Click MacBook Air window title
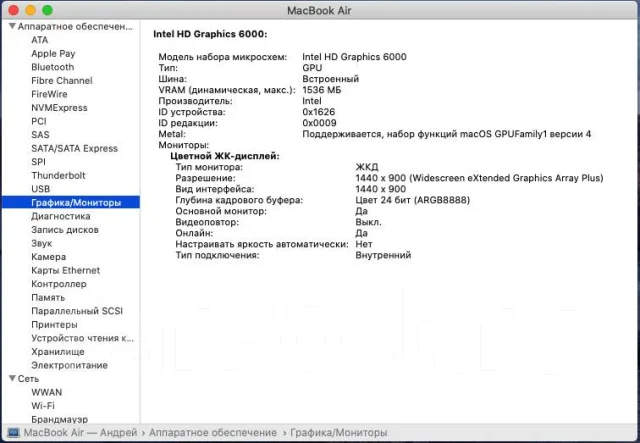640x443 pixels. 319,10
